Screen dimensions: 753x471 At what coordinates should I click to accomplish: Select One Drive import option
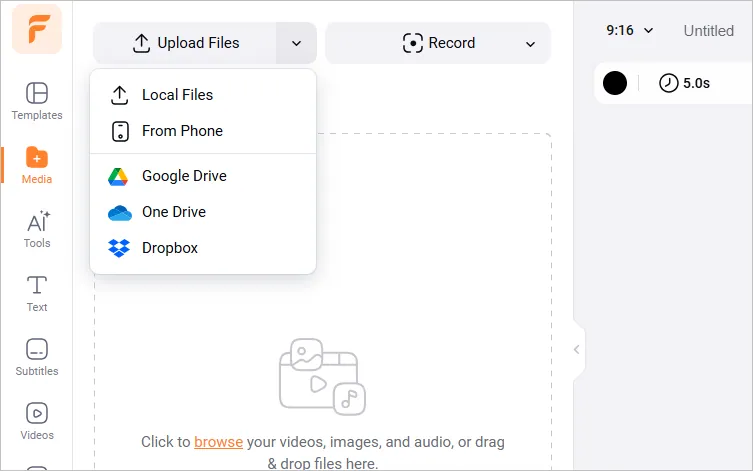203,212
